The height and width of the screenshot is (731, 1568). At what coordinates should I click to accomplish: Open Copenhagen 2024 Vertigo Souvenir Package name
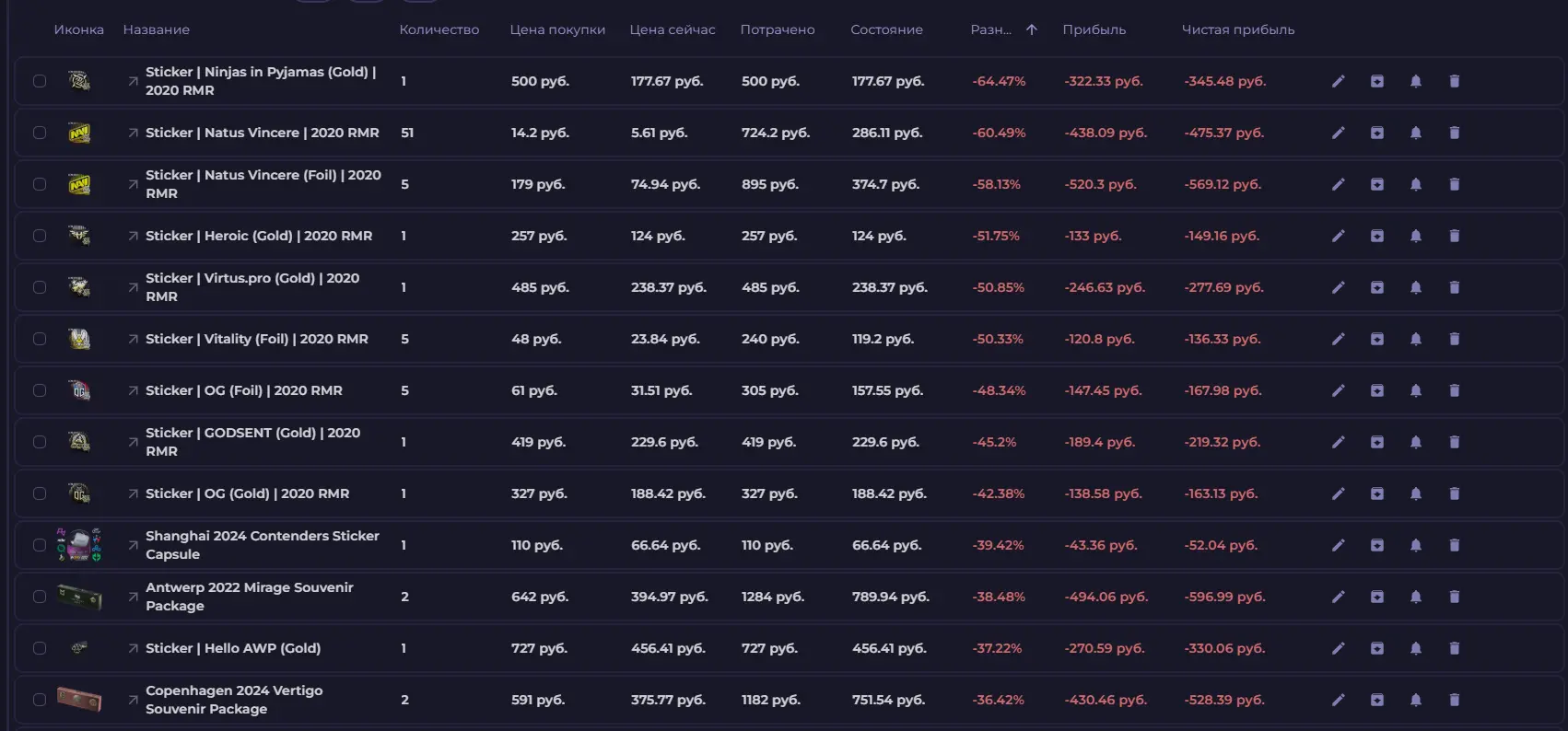coord(234,700)
